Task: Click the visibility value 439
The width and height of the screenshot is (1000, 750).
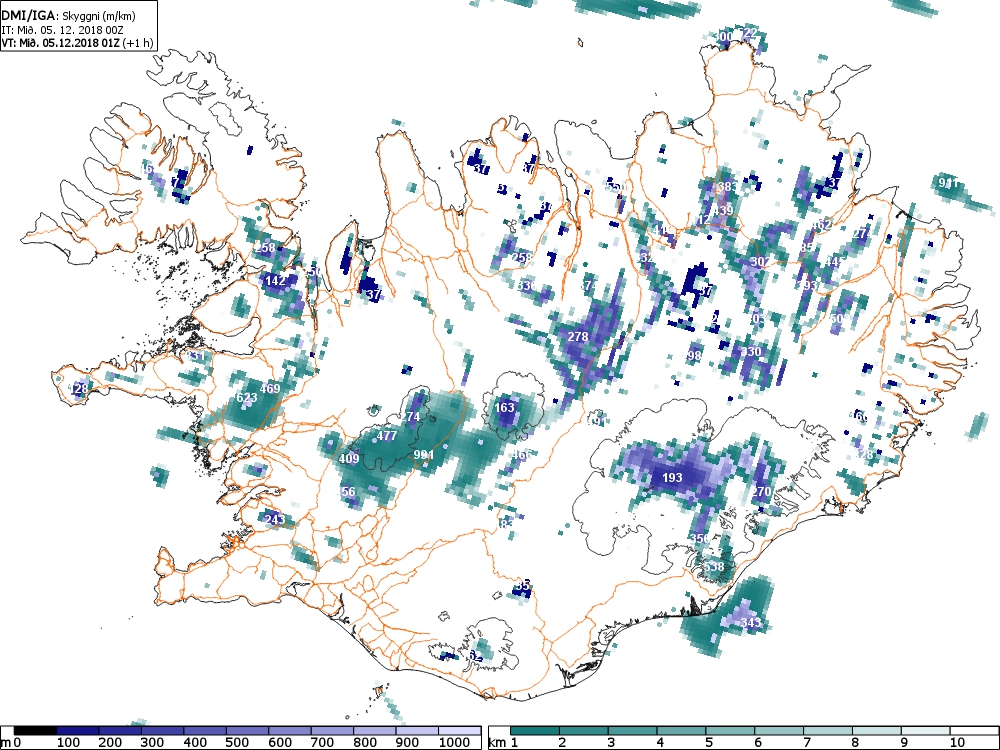Action: (723, 210)
